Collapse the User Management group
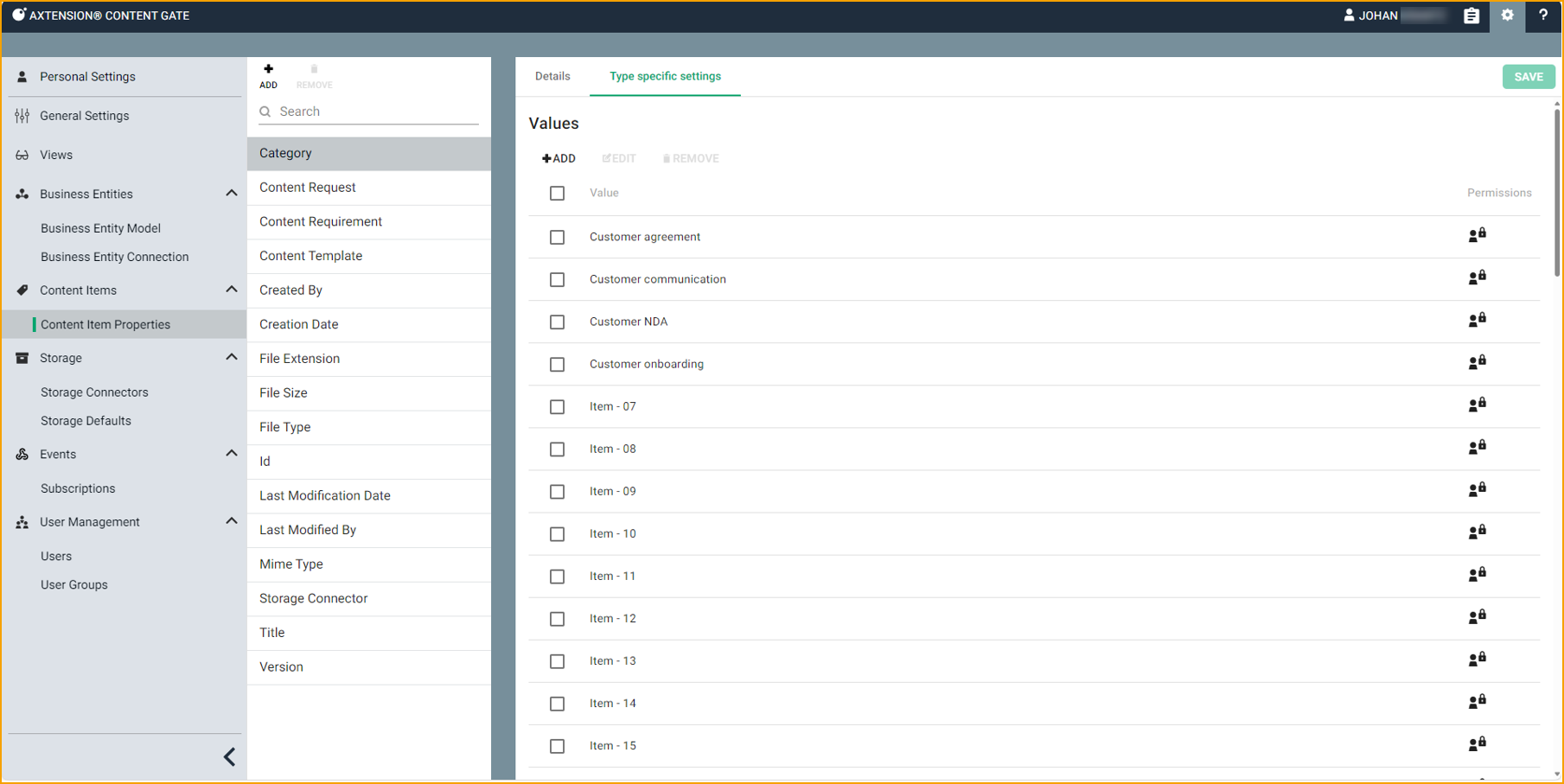Viewport: 1564px width, 784px height. (x=231, y=521)
